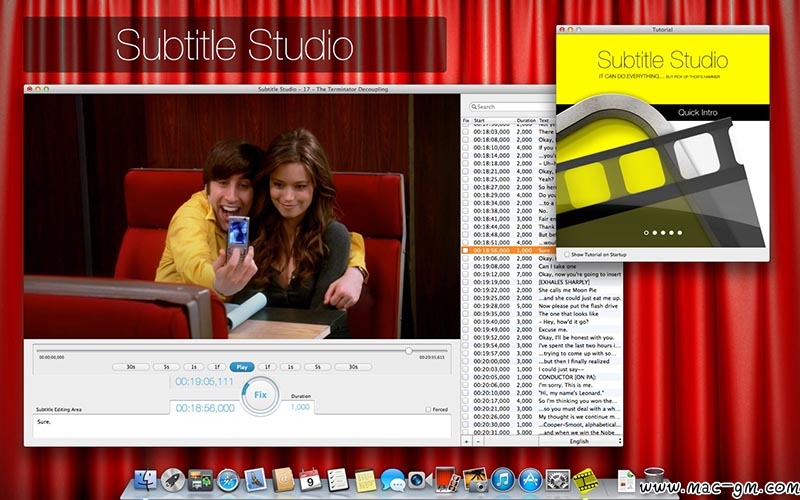
Task: Check Fix box for 00:19:22,000 row
Action: pos(465,290)
